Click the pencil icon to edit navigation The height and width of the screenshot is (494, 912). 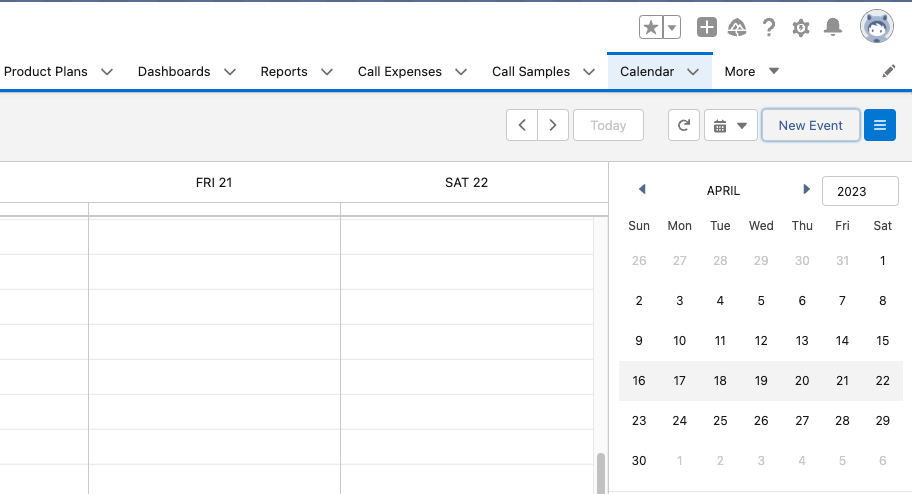(889, 72)
